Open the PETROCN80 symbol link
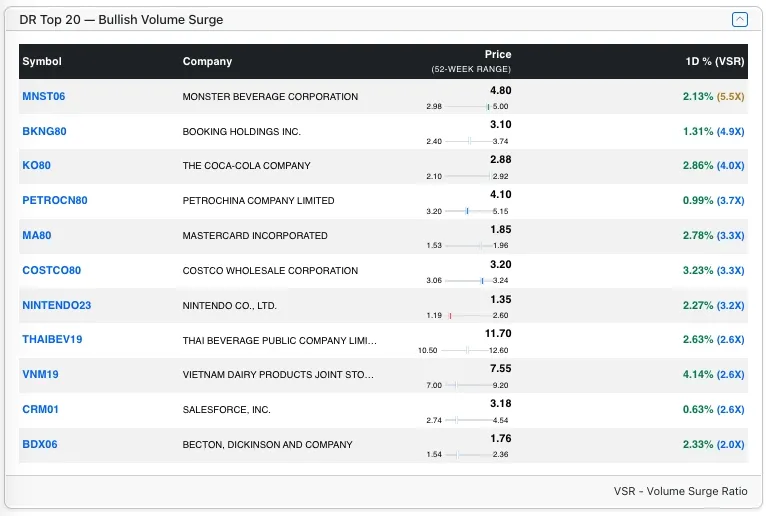The width and height of the screenshot is (766, 516). pos(55,200)
